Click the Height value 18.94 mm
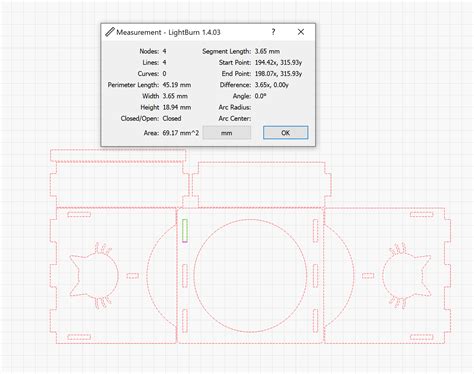 point(177,107)
